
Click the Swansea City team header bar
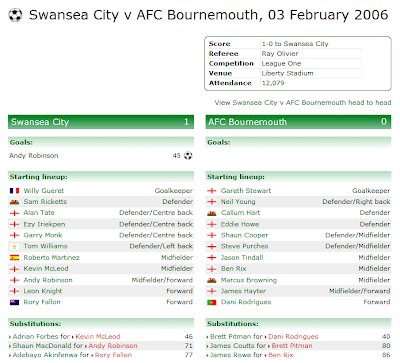[x=101, y=122]
